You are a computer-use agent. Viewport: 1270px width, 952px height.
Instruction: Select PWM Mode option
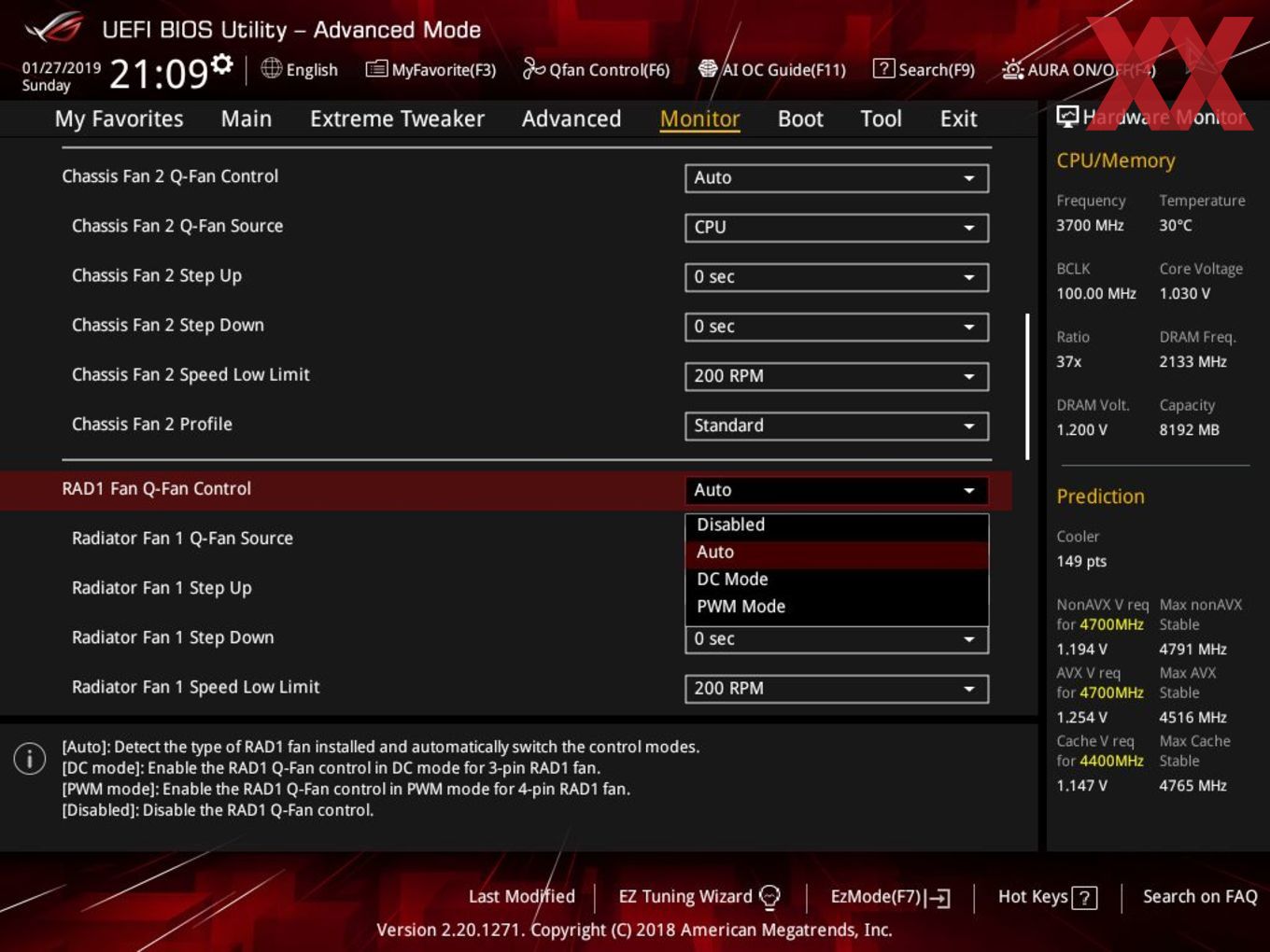click(x=837, y=606)
